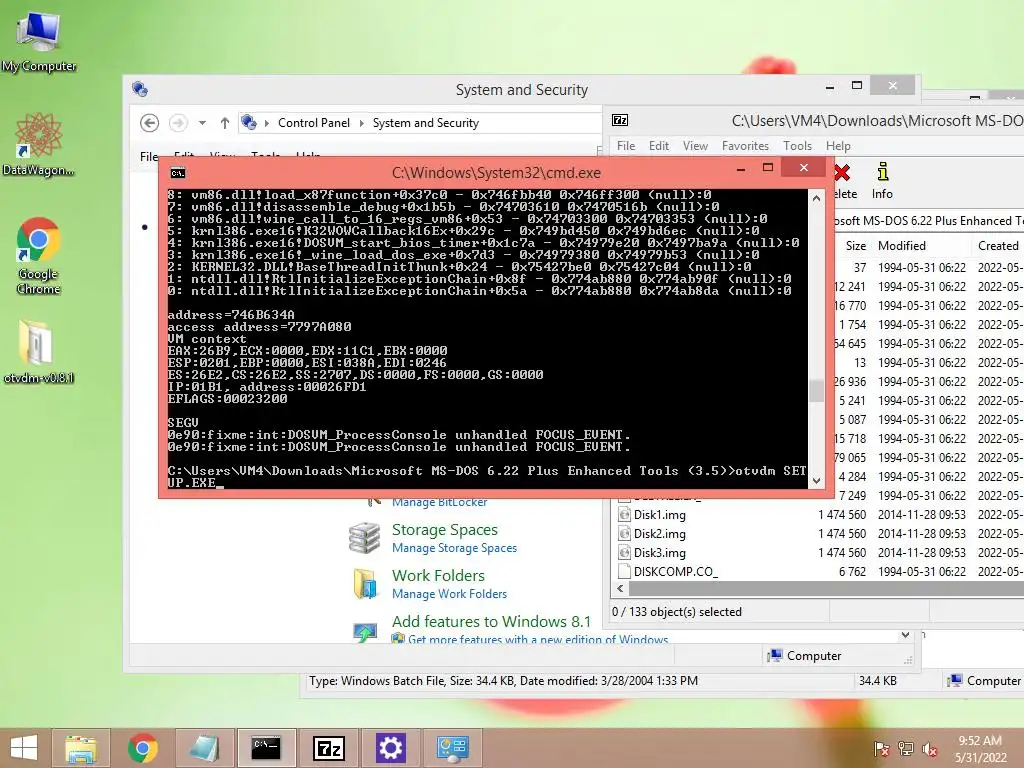Image resolution: width=1024 pixels, height=768 pixels.
Task: Click the cmd console scrollbar thumb
Action: [816, 391]
